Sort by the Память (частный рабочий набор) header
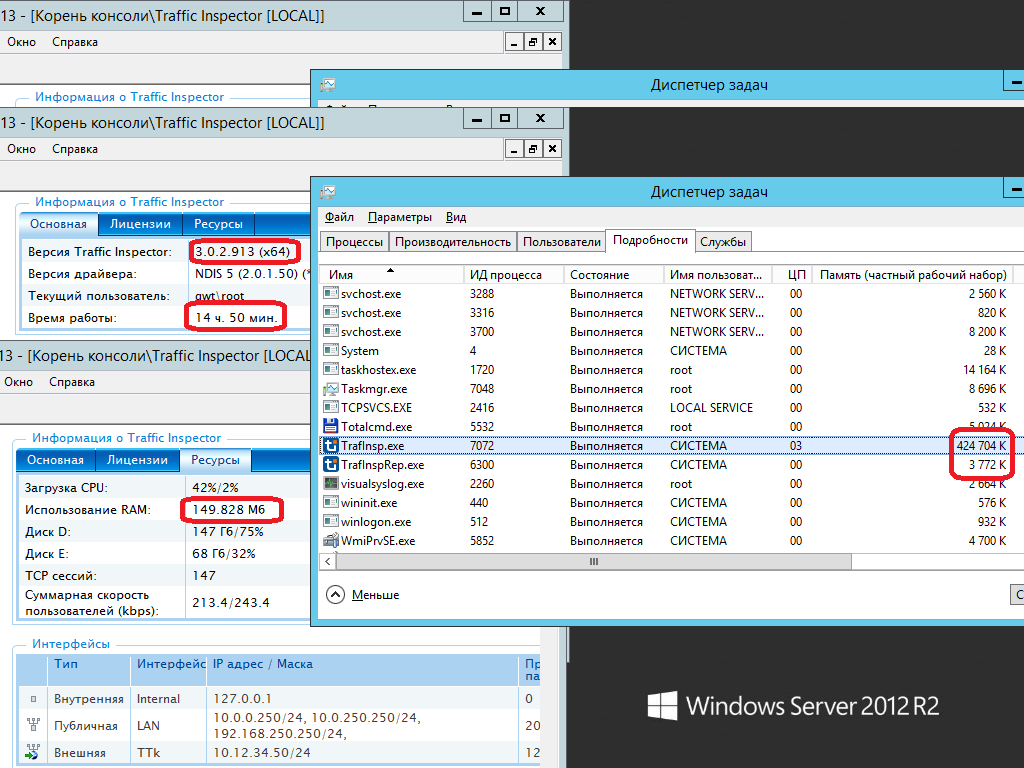The image size is (1024, 768). pyautogui.click(x=914, y=275)
